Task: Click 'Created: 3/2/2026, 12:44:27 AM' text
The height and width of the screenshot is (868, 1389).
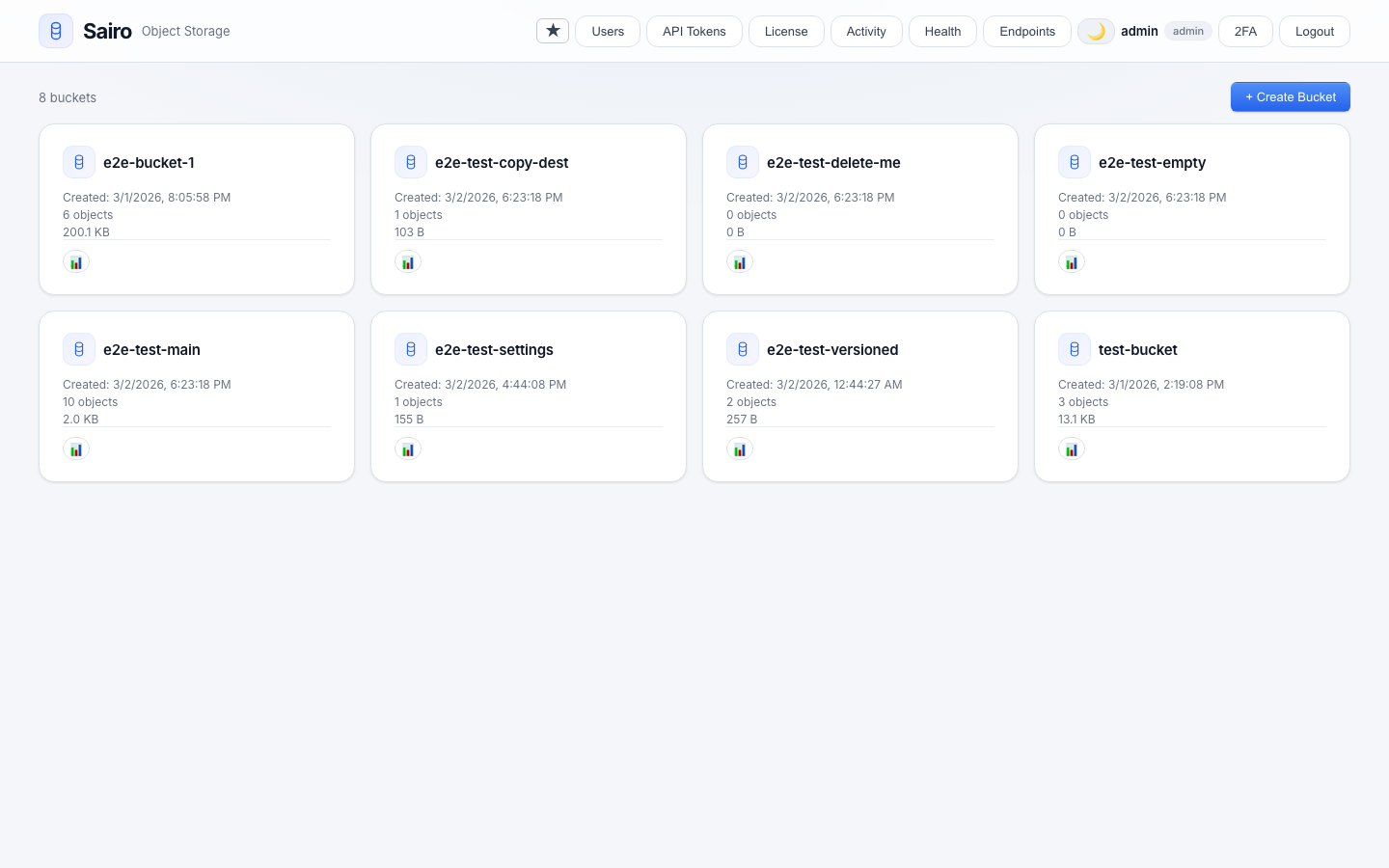Action: (814, 385)
